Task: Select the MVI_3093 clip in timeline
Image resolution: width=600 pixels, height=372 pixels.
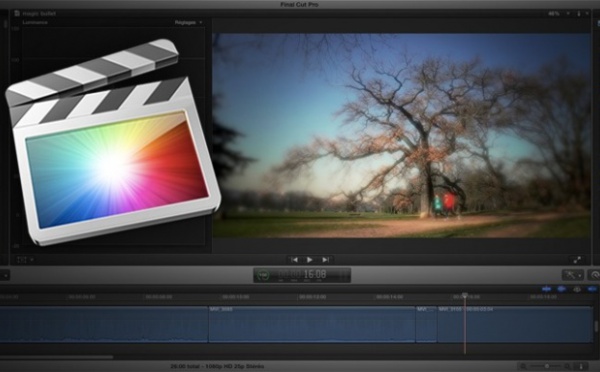Action: point(312,324)
